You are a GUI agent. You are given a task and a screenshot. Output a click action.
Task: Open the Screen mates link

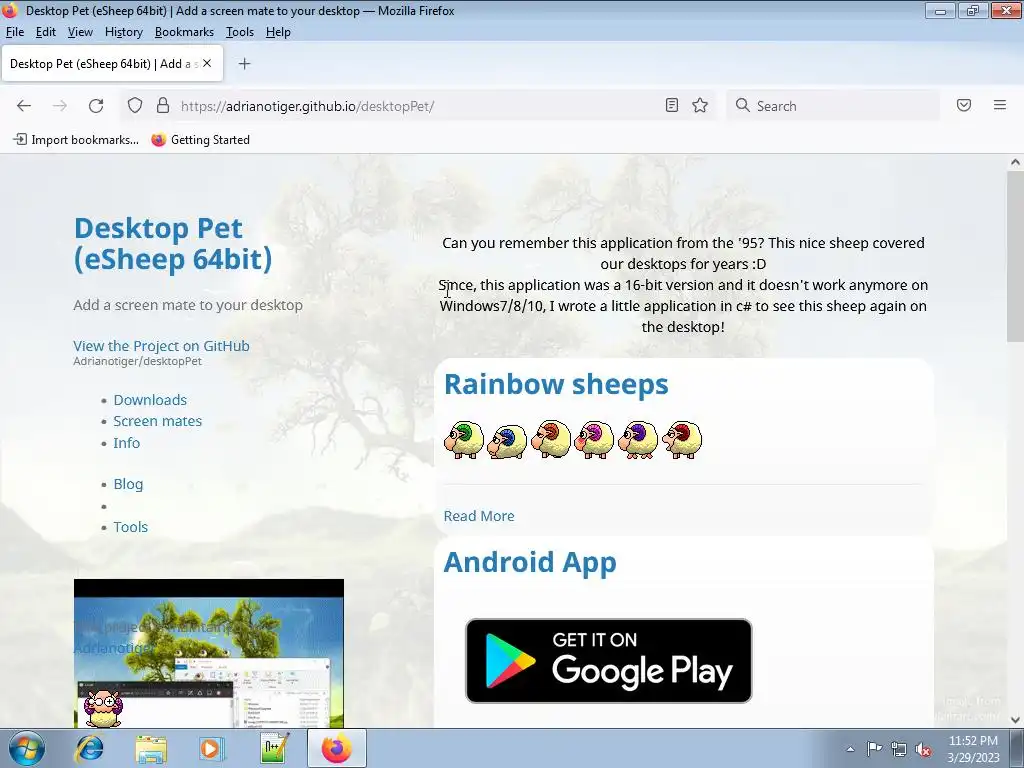pos(157,421)
